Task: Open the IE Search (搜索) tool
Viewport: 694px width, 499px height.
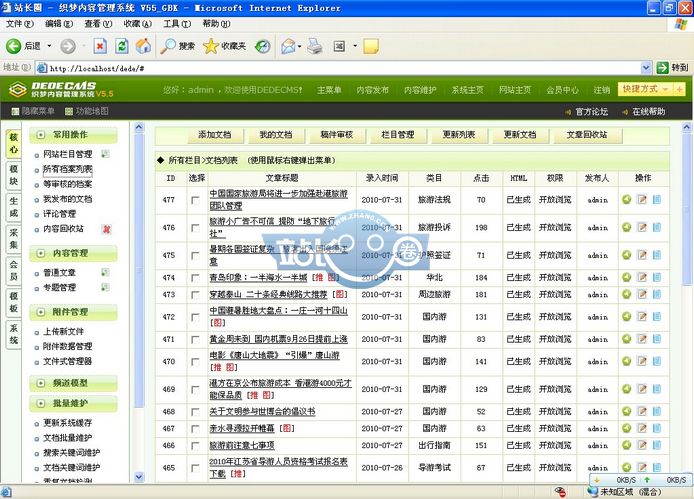Action: pyautogui.click(x=177, y=46)
